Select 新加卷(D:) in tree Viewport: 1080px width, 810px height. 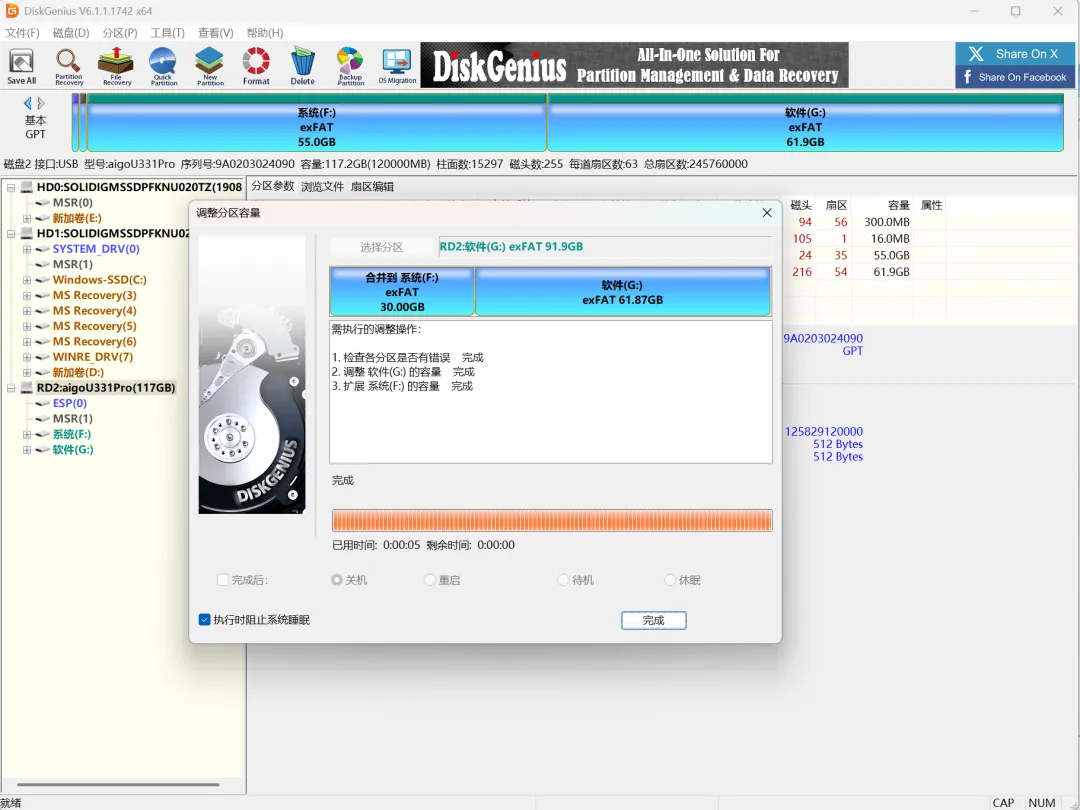tap(78, 373)
